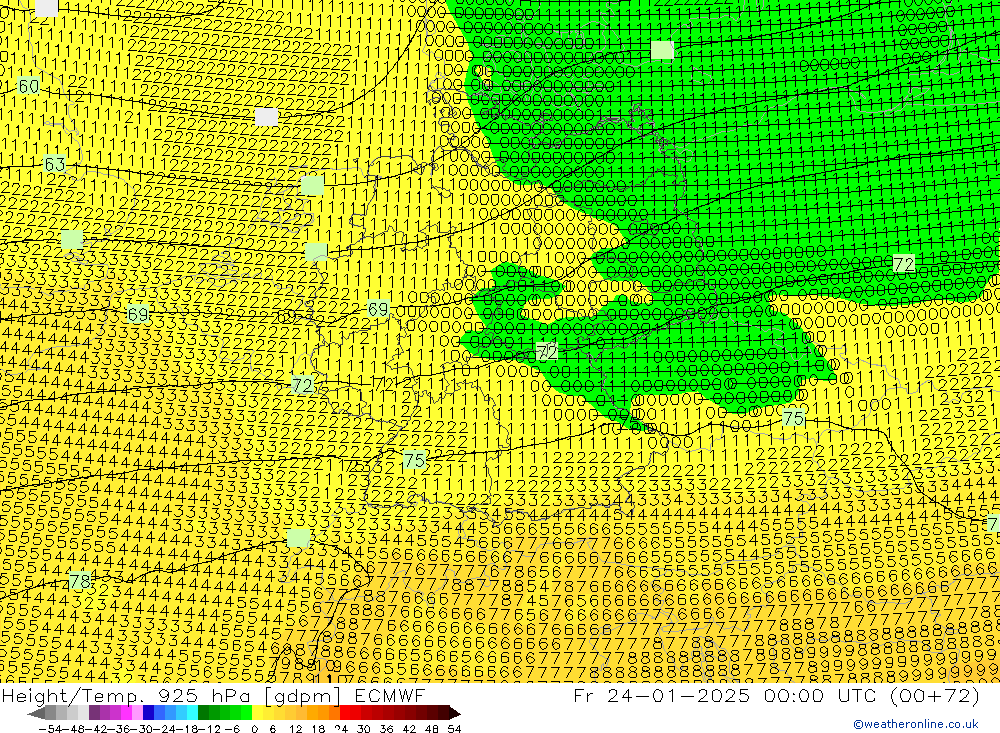Click legend value 36
The image size is (1000, 733).
point(386,728)
